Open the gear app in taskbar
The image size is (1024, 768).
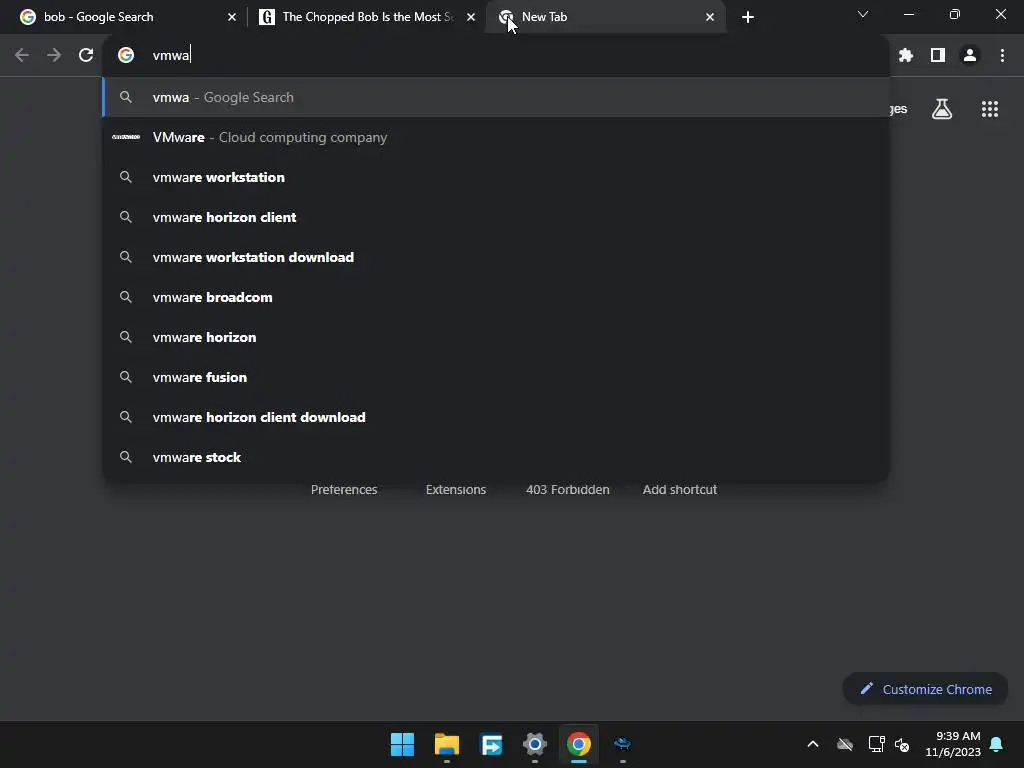point(534,744)
